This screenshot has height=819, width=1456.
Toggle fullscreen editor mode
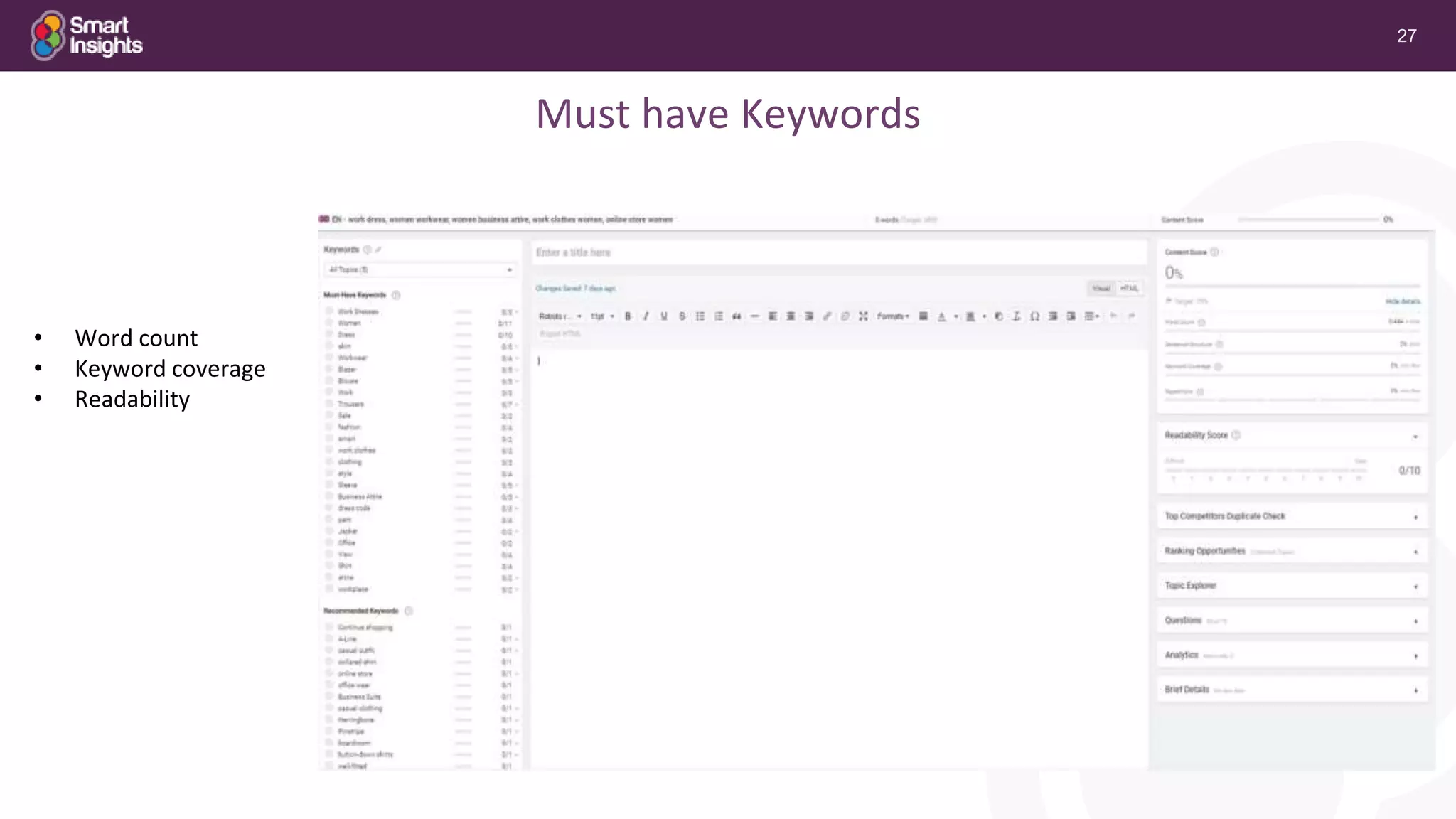(x=863, y=316)
